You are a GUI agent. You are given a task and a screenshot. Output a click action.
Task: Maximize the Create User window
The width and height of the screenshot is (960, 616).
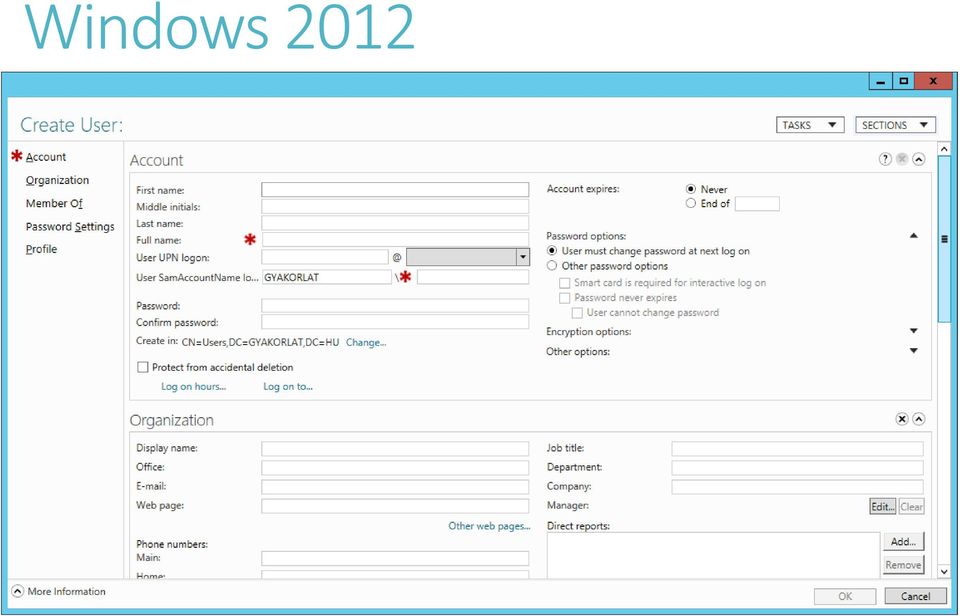point(904,81)
